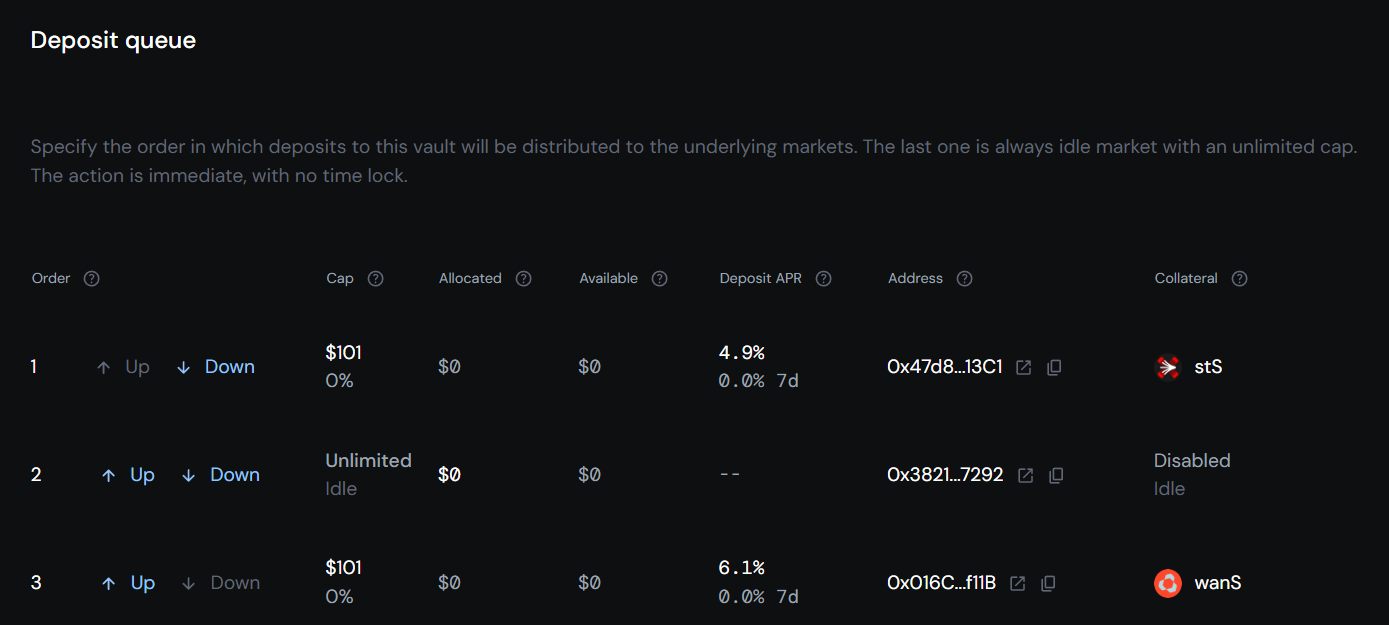This screenshot has width=1389, height=625.
Task: Click the Address column help icon
Action: (x=964, y=278)
